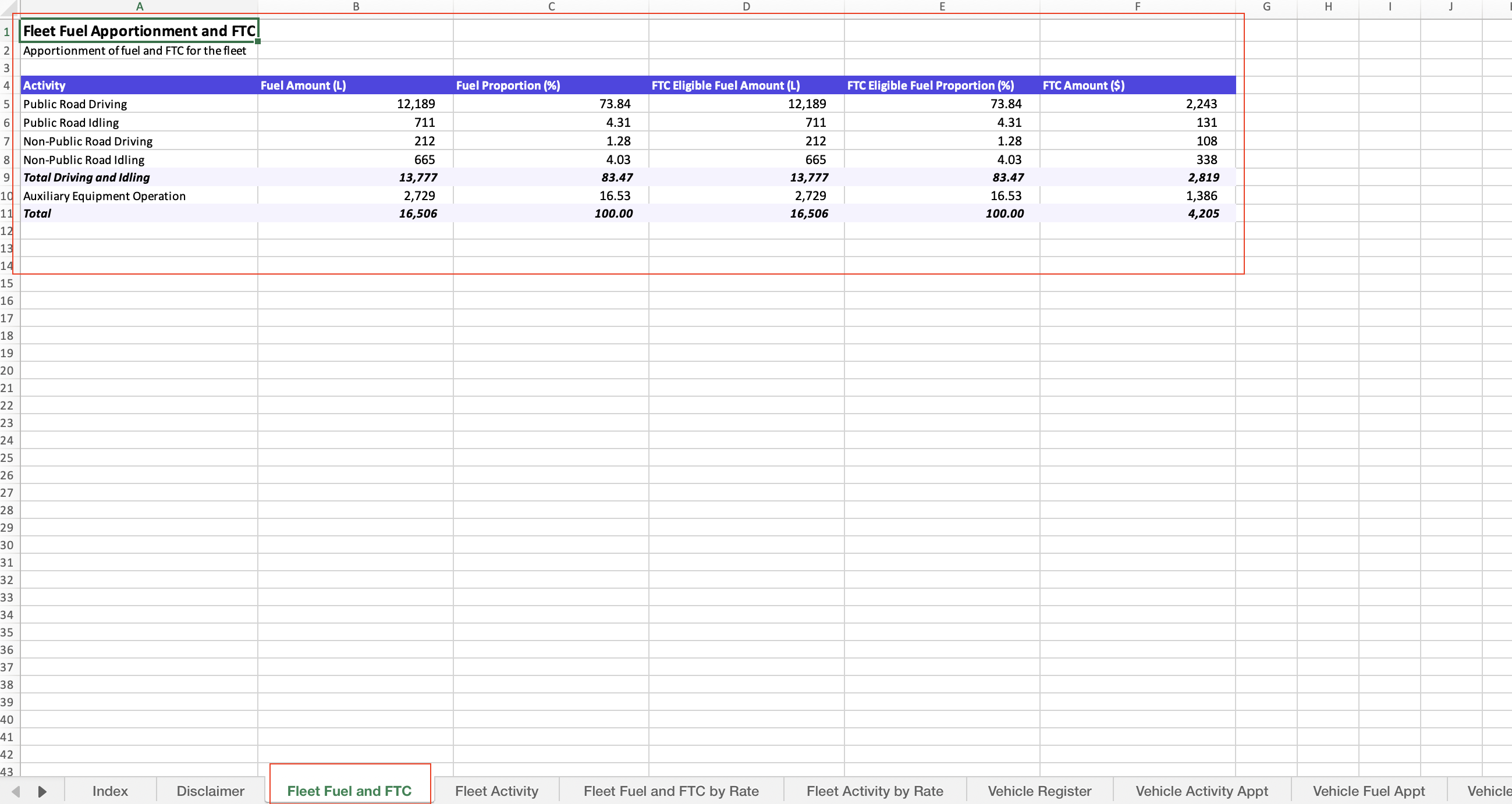Select the Fleet Fuel Apportionment and FTC title cell
Viewport: 1512px width, 804px height.
(x=139, y=30)
